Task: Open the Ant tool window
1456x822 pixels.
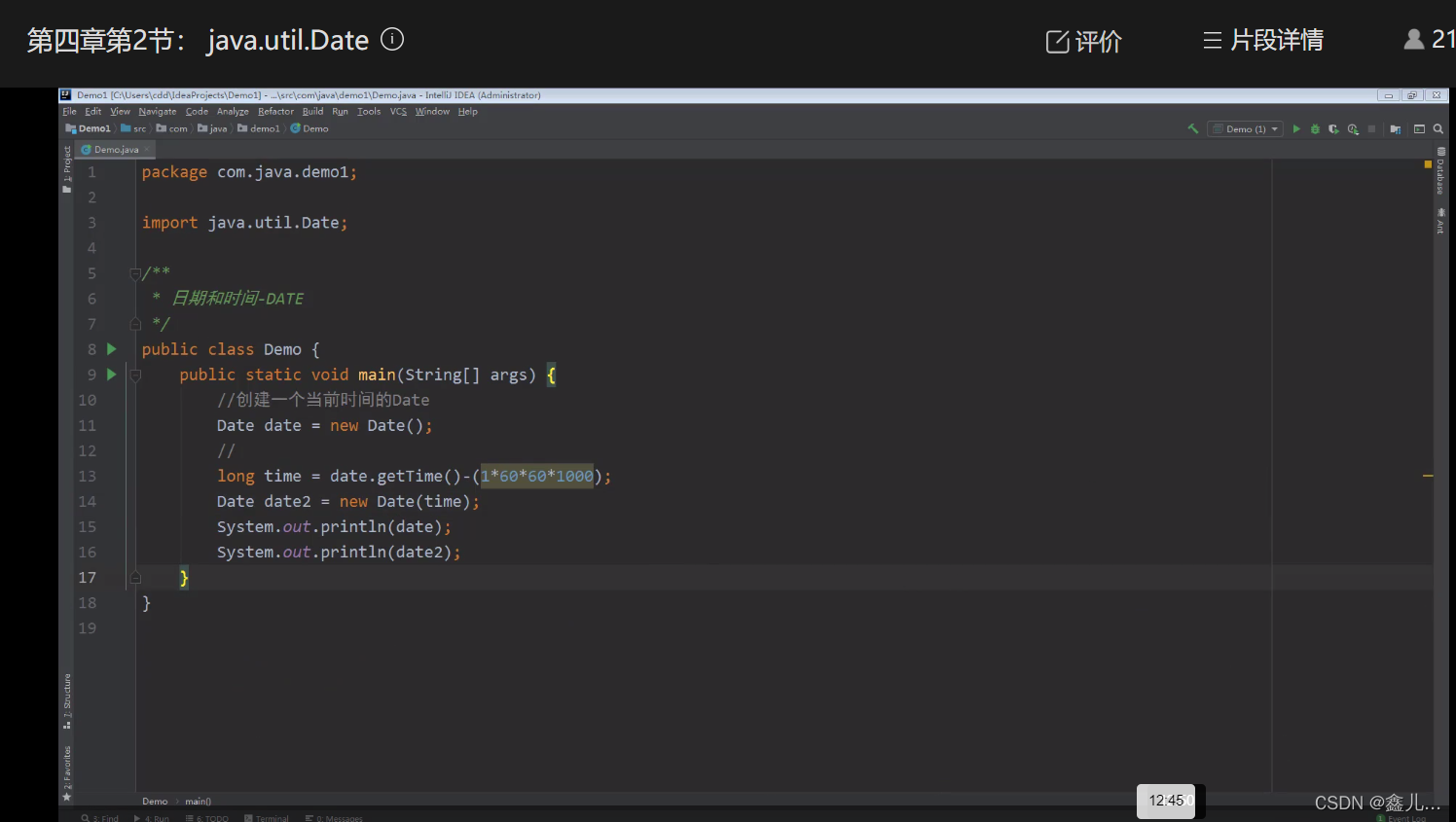Action: pos(1440,221)
